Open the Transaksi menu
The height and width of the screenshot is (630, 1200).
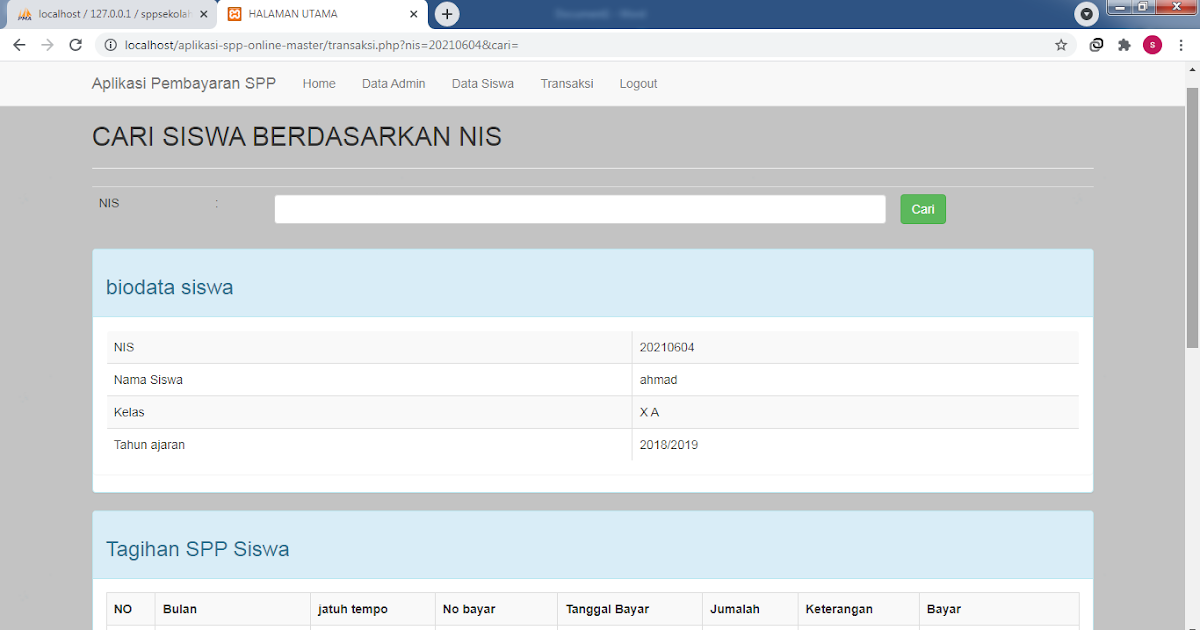[567, 83]
